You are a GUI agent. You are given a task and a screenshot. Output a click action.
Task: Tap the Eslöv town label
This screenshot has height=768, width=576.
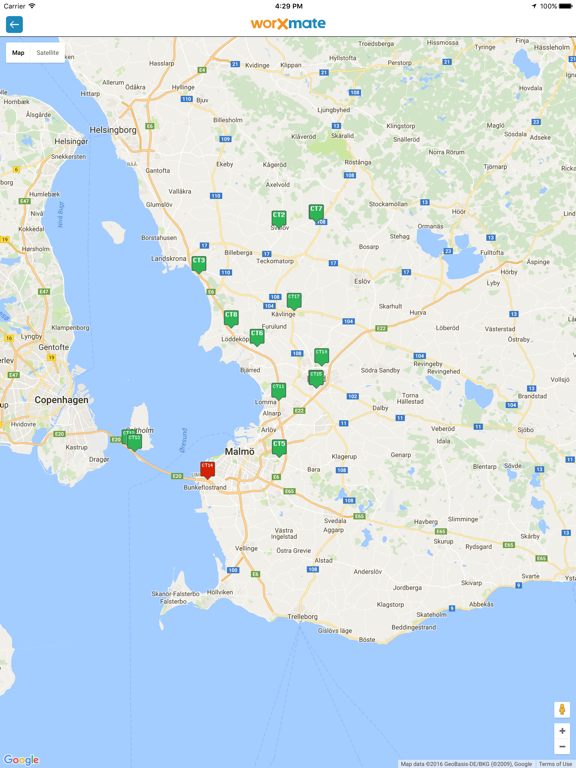[362, 282]
